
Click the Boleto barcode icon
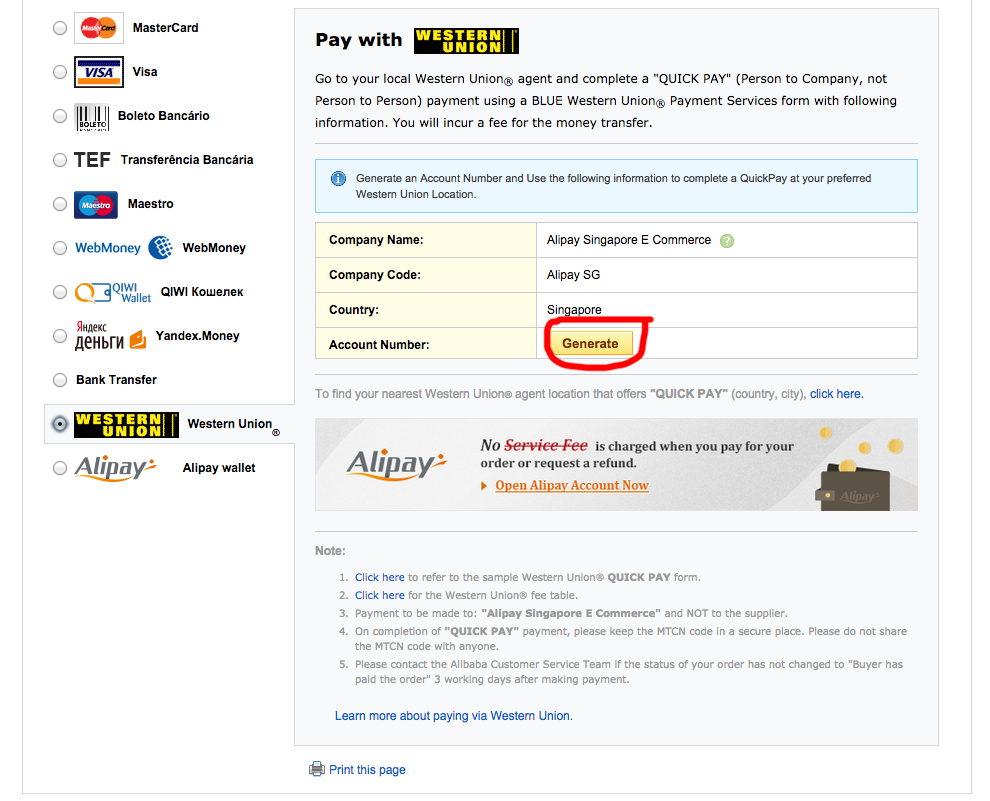[92, 117]
